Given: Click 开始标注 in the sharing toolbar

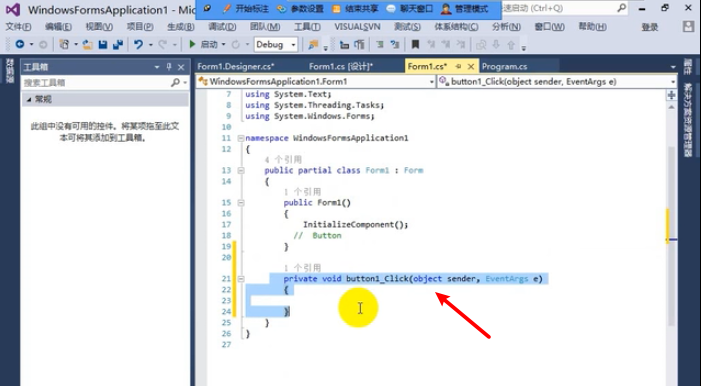Looking at the screenshot, I should pos(246,8).
